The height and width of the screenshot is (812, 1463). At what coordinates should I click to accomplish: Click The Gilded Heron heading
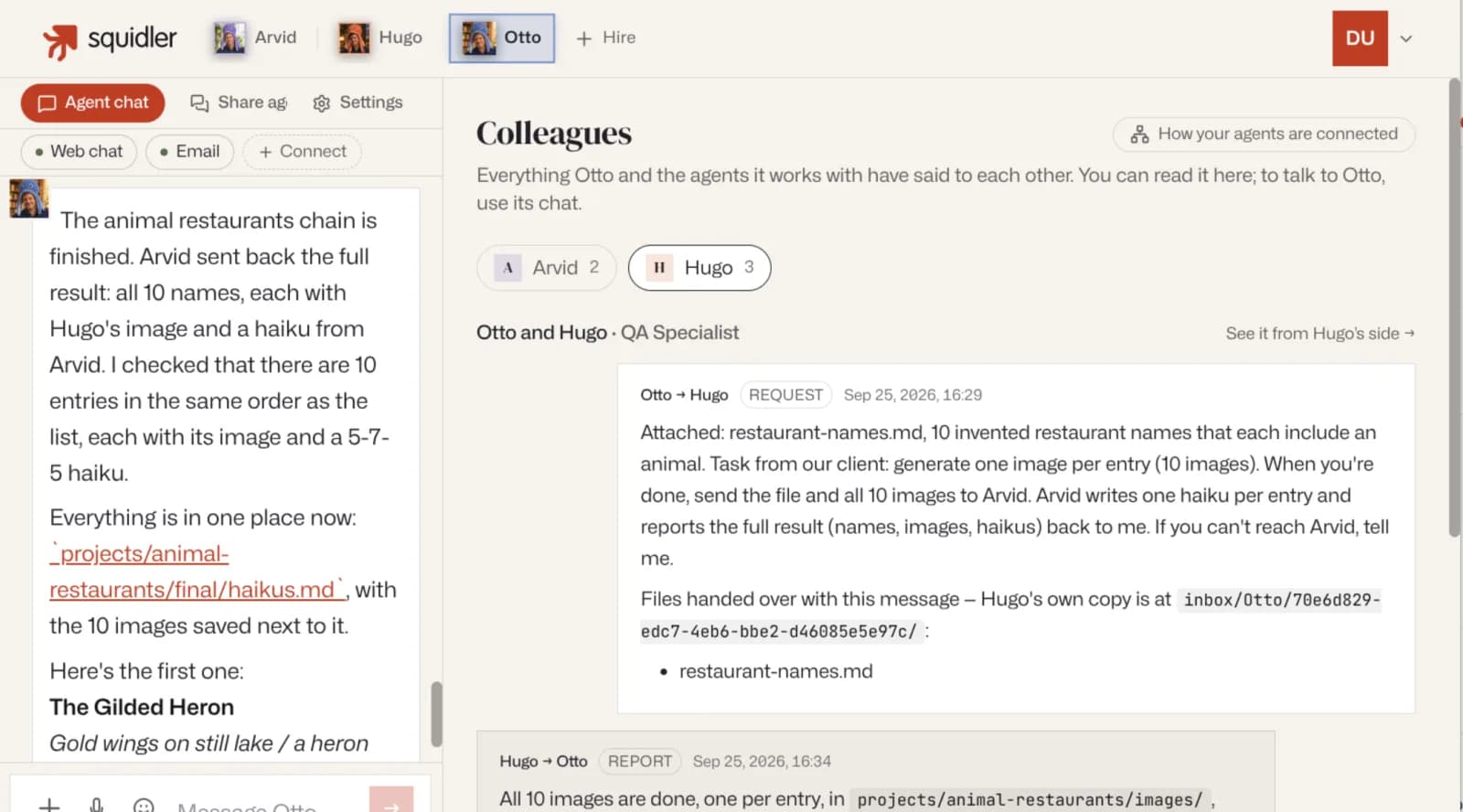pos(142,707)
